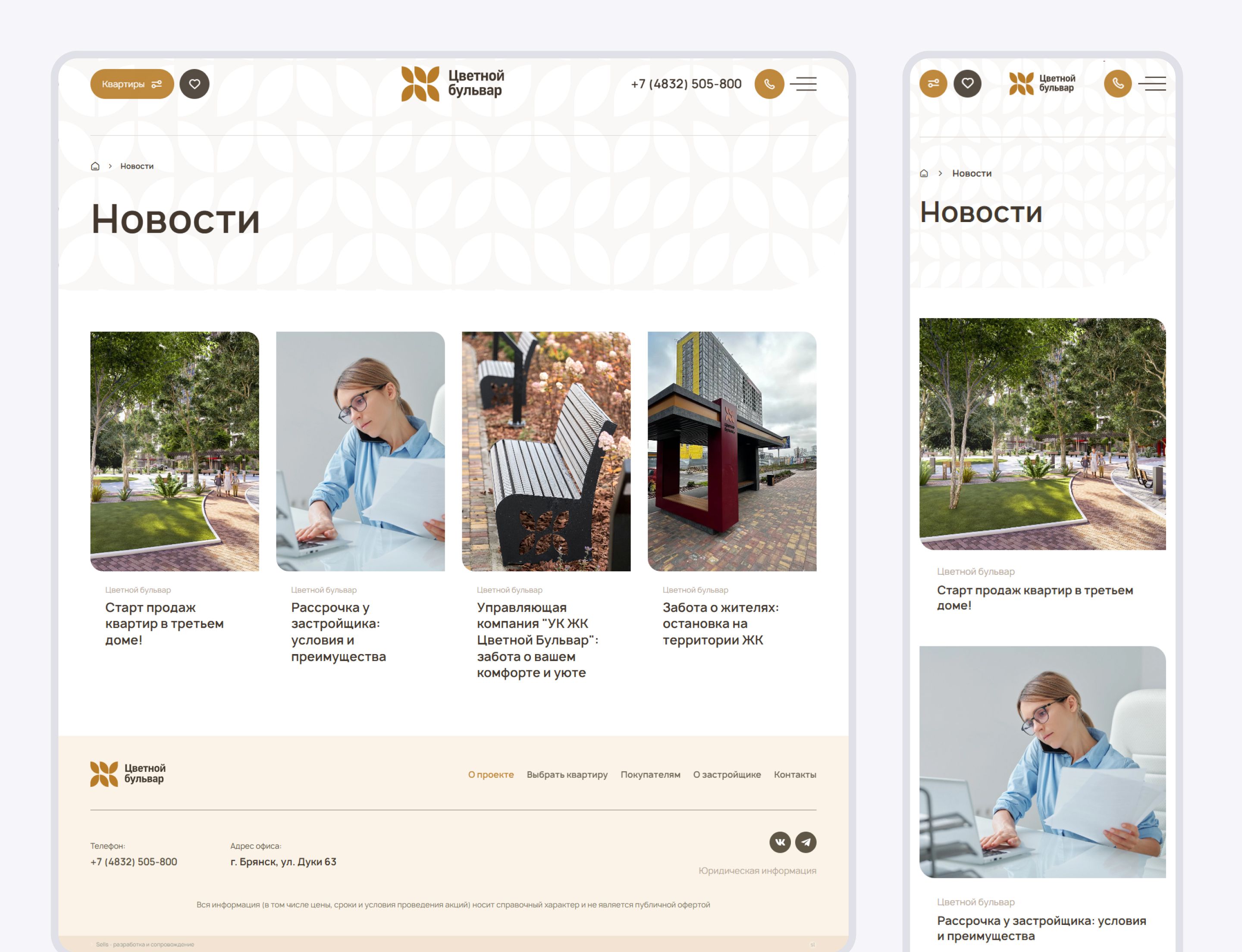Viewport: 1242px width, 952px height.
Task: Tap the mobile orange phone icon
Action: click(x=1117, y=84)
